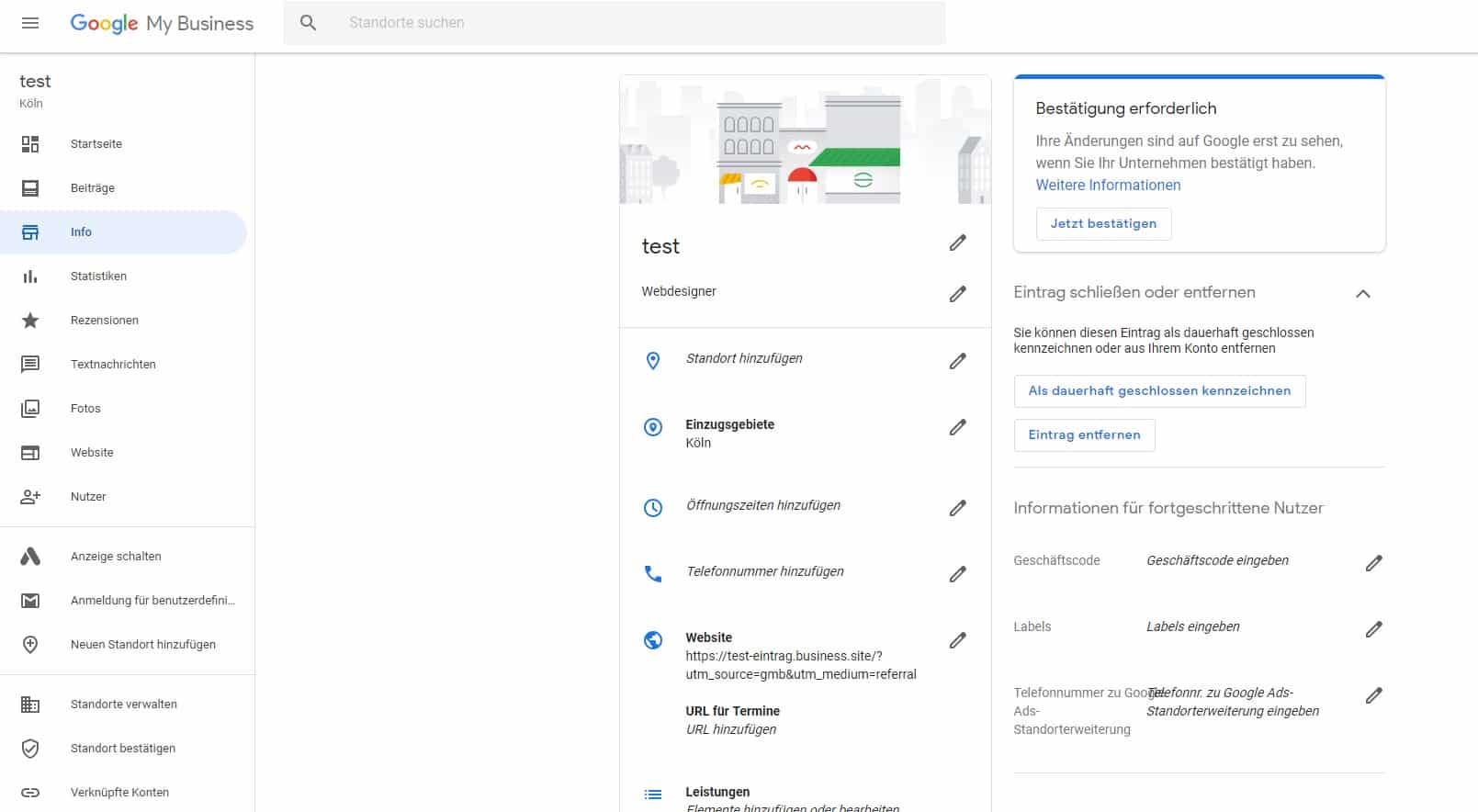Image resolution: width=1478 pixels, height=812 pixels.
Task: Edit the Einzugsgebiete Köln entry
Action: (958, 427)
